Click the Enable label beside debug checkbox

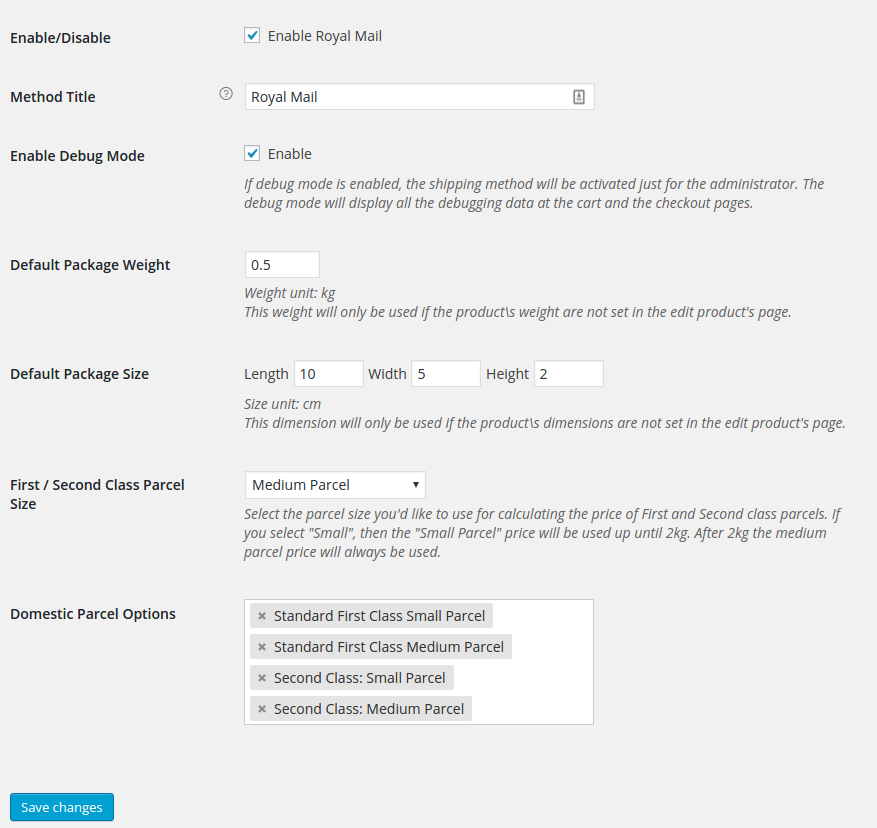click(290, 154)
